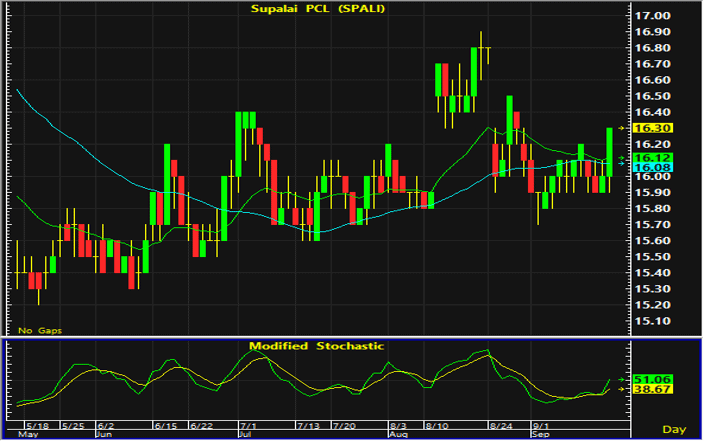Screen dimensions: 704x441
Task: Click the Jul month label
Action: click(x=245, y=434)
